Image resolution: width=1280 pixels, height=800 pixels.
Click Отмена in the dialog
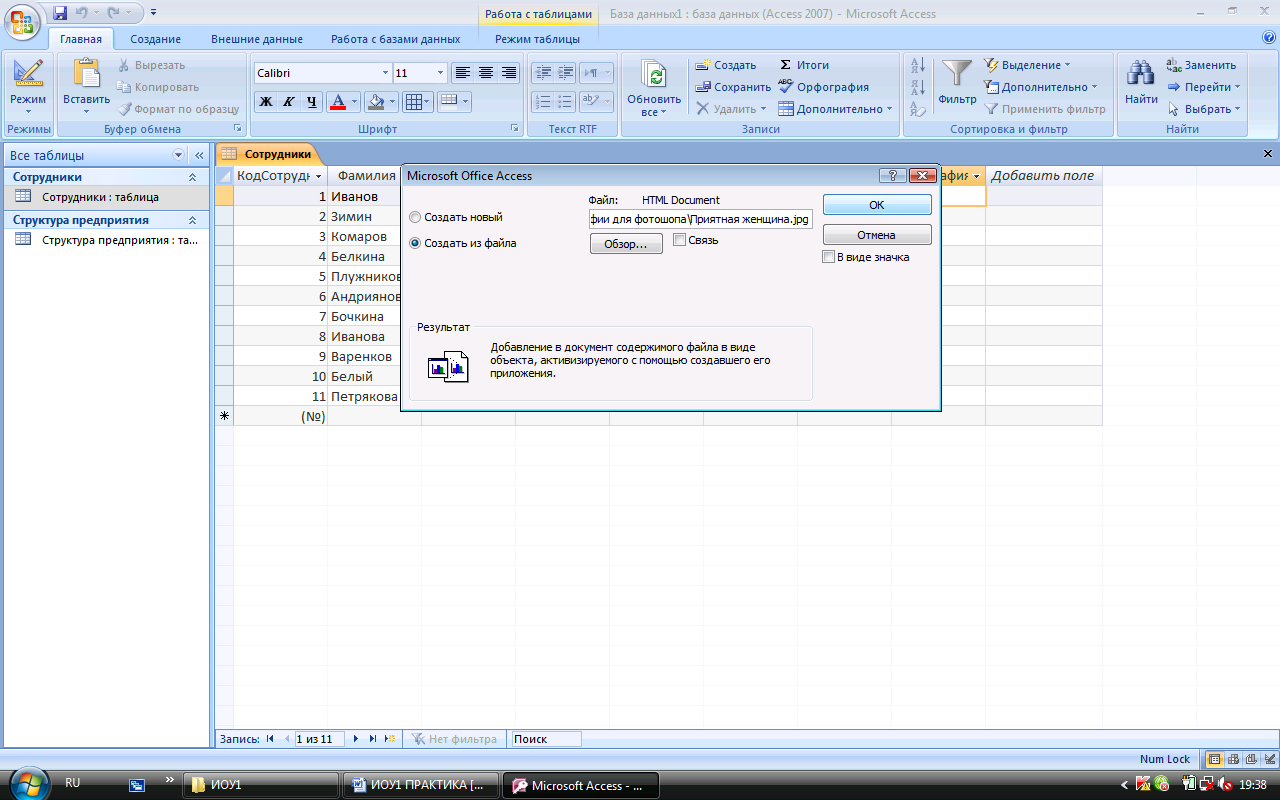(x=877, y=235)
